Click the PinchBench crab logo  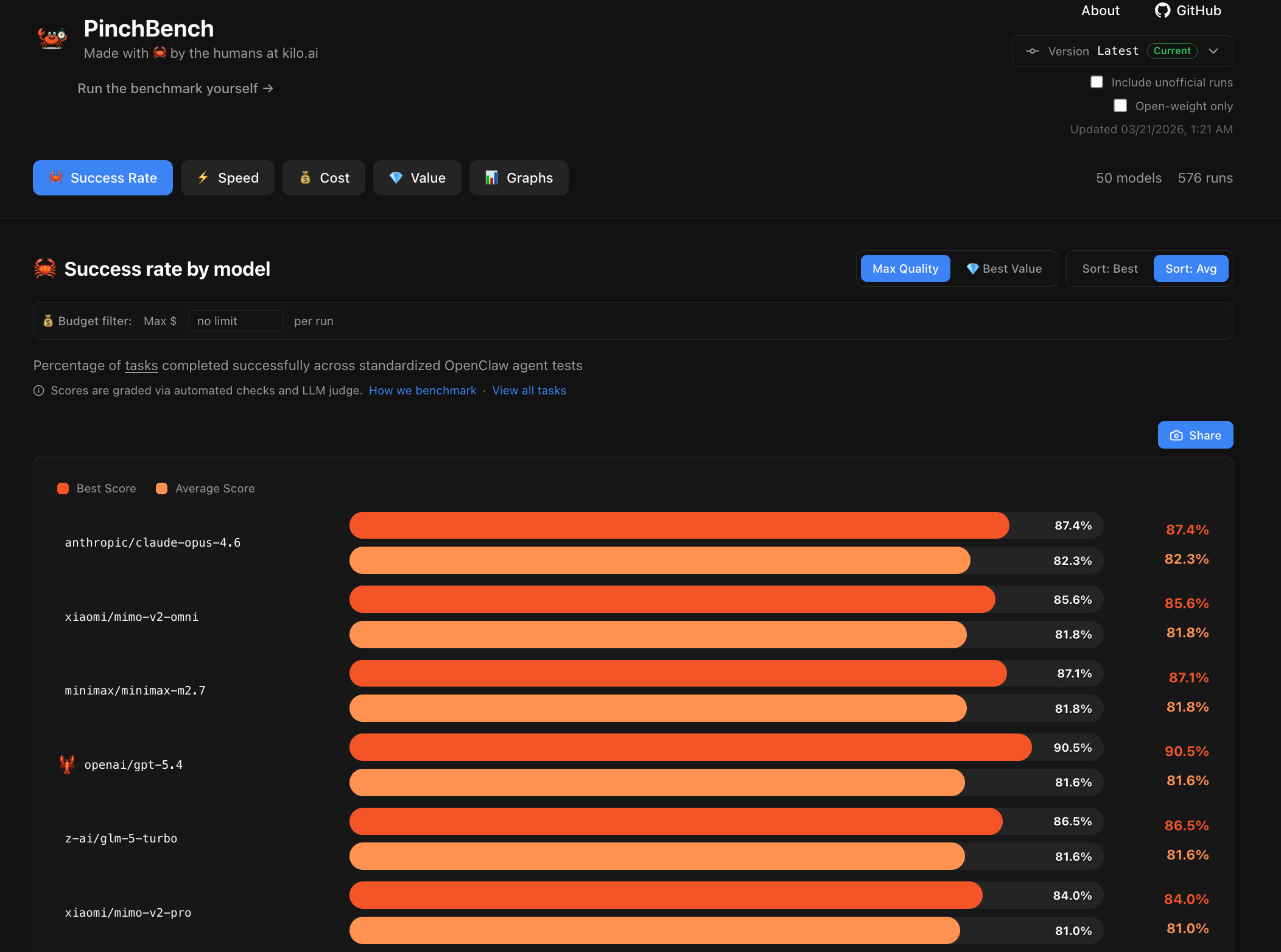point(52,38)
